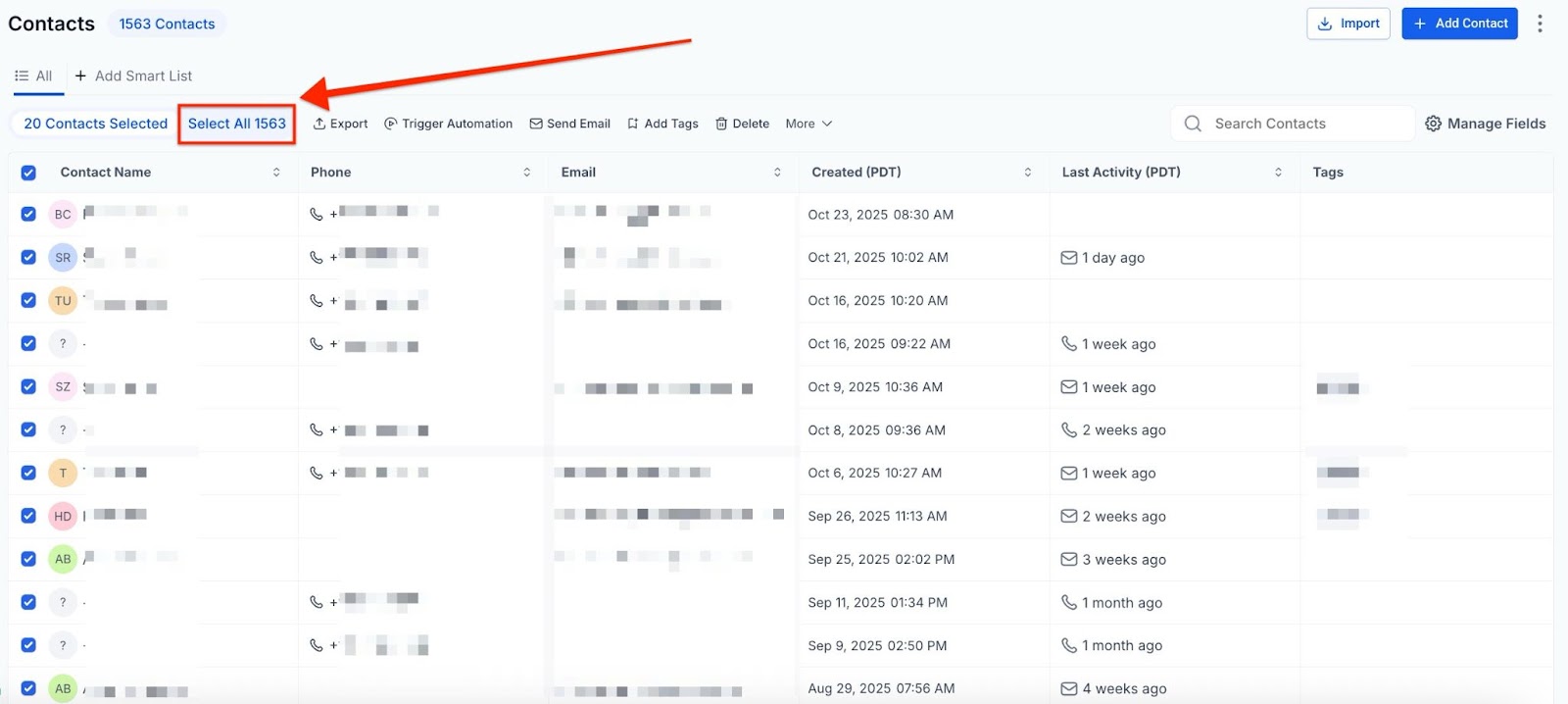Open the Add Smart List tab
The height and width of the screenshot is (704, 1568).
tap(133, 75)
